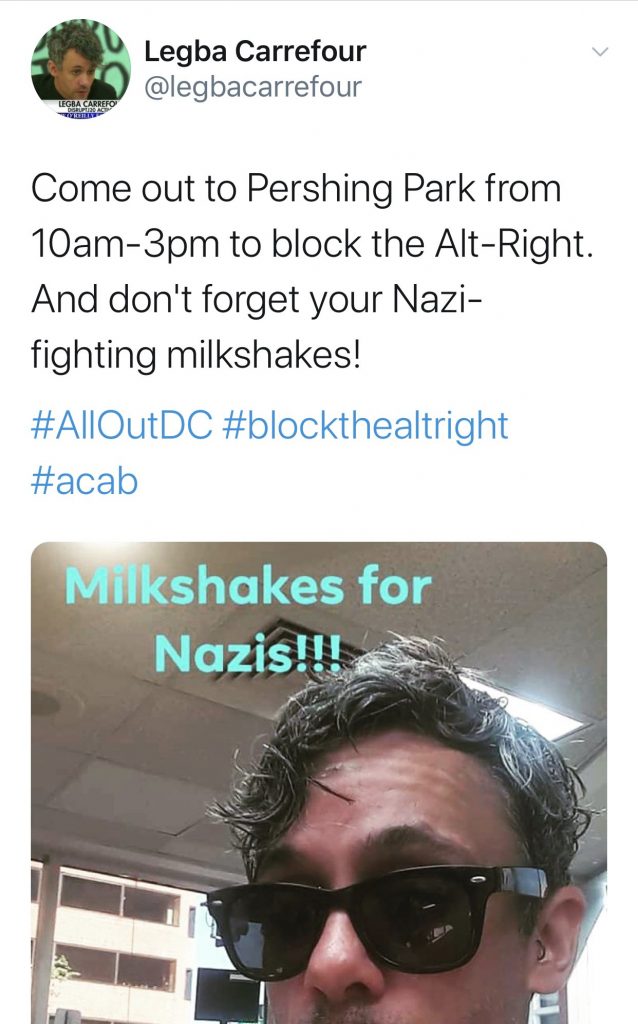
Task: Open the #AllOutDC hashtag
Action: click(121, 426)
